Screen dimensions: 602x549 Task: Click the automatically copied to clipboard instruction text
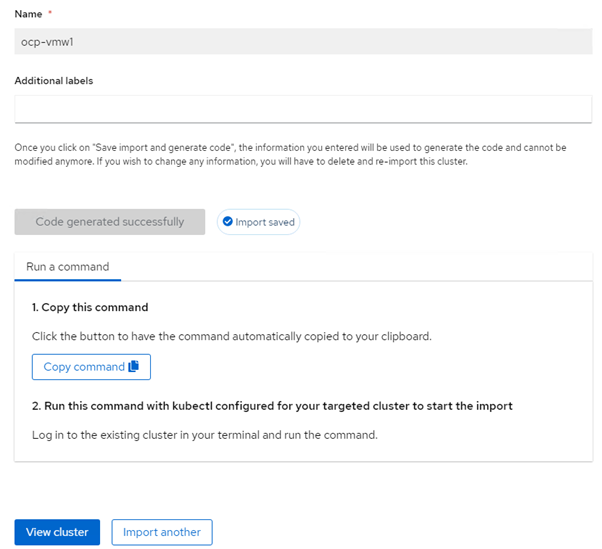[231, 336]
